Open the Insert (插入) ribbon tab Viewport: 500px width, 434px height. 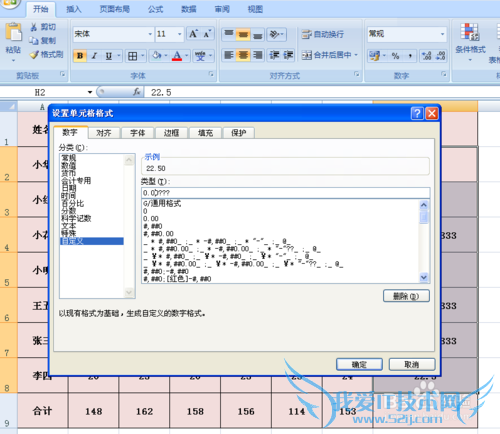tap(74, 9)
